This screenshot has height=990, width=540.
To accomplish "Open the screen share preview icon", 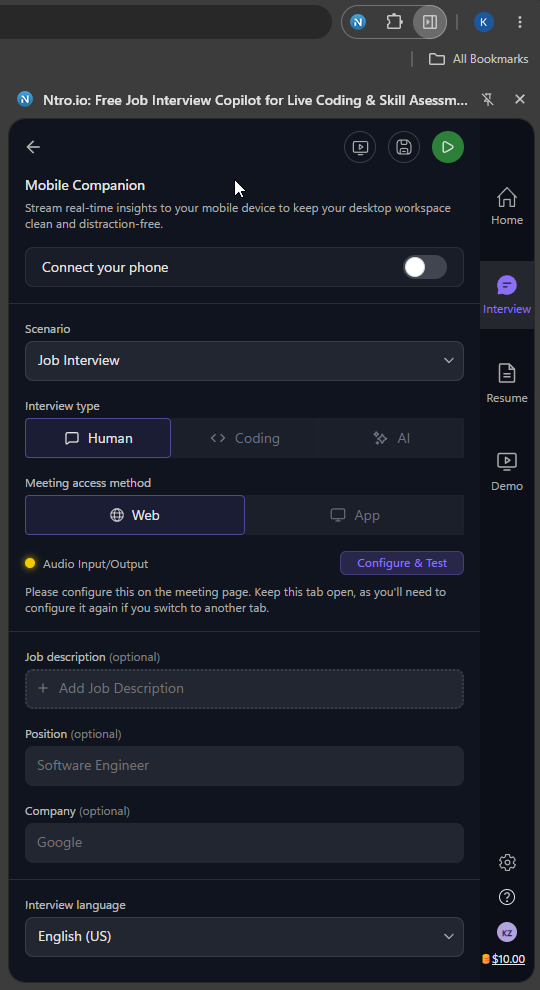I will 360,147.
